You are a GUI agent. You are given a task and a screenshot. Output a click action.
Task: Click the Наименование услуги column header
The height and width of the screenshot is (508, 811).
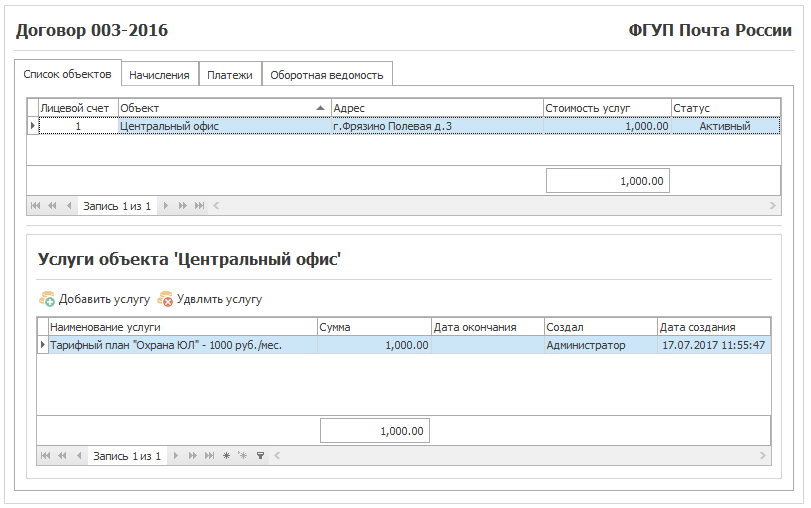183,327
